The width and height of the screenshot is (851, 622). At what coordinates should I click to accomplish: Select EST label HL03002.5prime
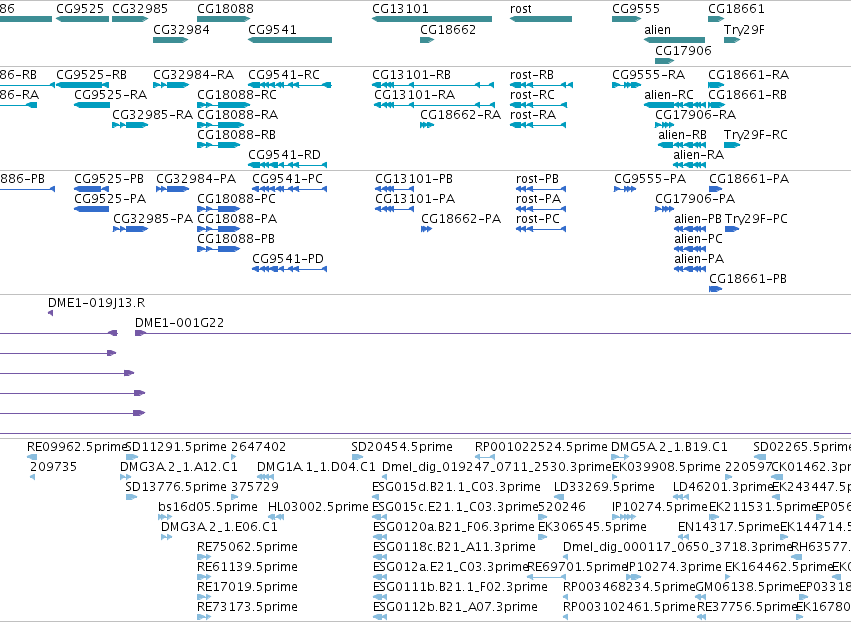tap(317, 507)
